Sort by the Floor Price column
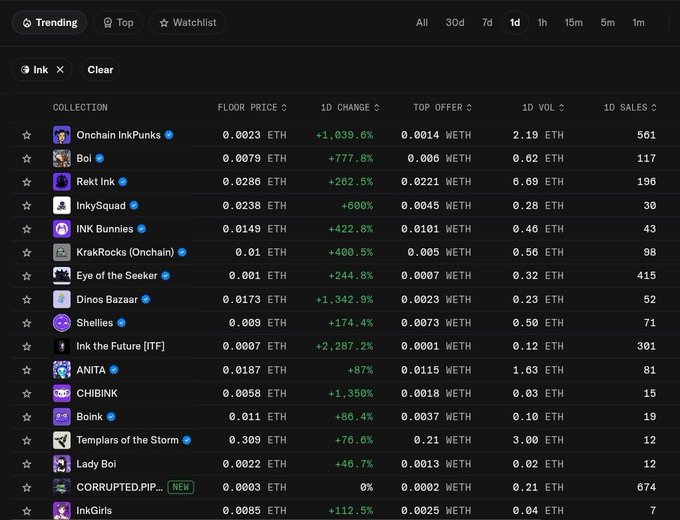 pyautogui.click(x=252, y=108)
